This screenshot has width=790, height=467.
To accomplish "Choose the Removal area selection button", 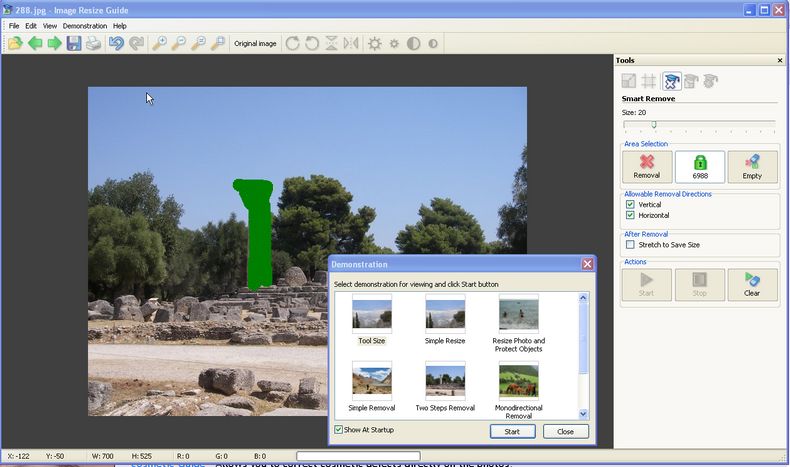I will (647, 167).
